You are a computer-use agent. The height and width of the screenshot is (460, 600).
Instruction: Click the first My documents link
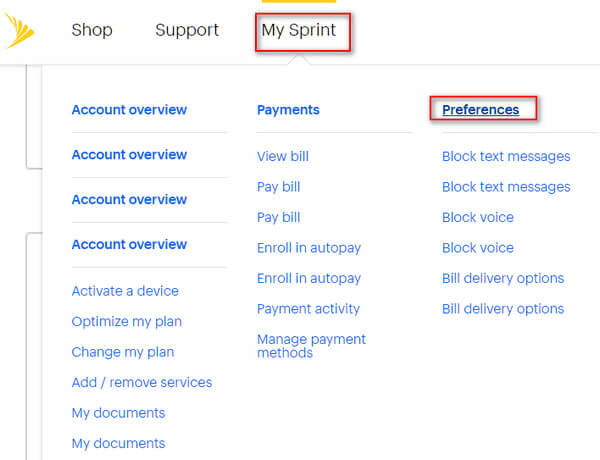click(x=118, y=413)
